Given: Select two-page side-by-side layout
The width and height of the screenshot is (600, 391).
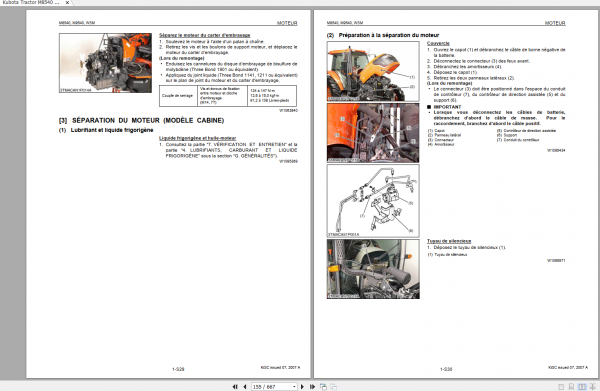Looking at the screenshot, I should pos(582,387).
